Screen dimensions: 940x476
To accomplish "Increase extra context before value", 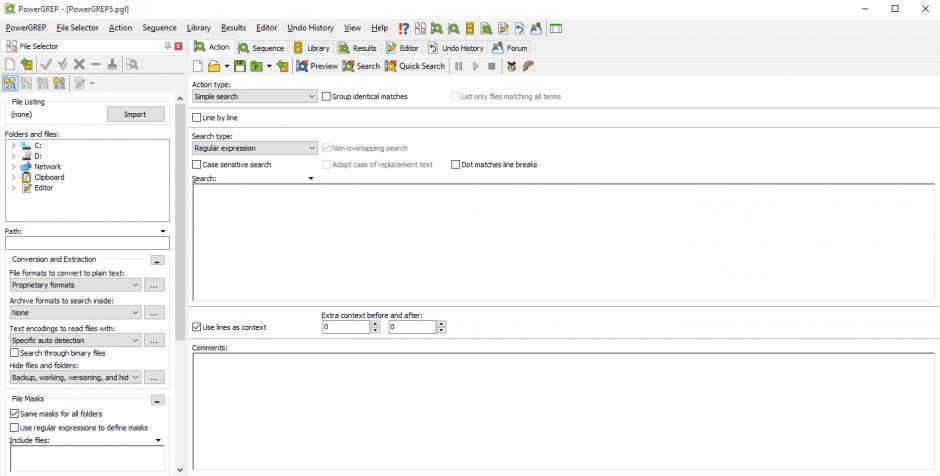I will [x=375, y=324].
